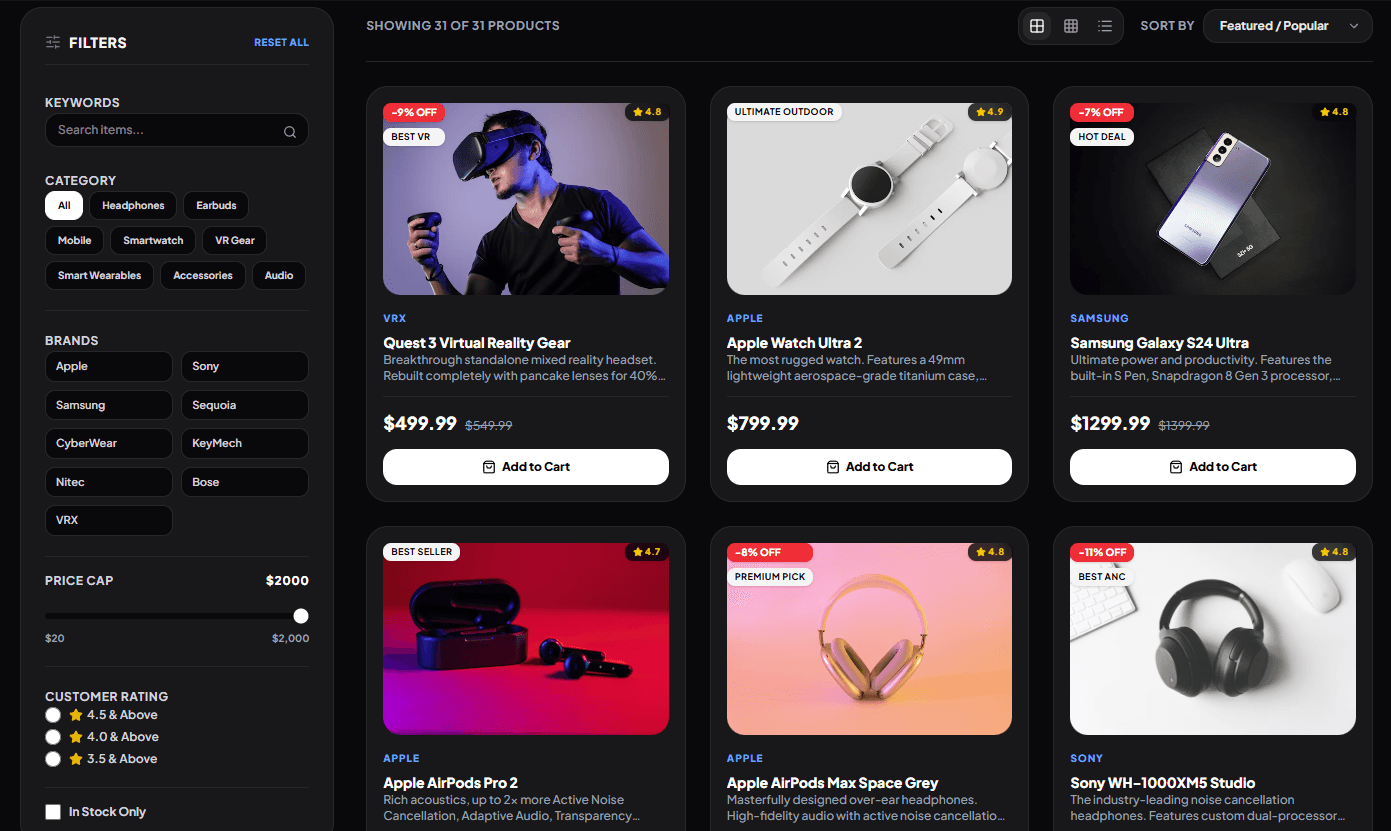Select the All category chip
1391x831 pixels.
tap(64, 206)
